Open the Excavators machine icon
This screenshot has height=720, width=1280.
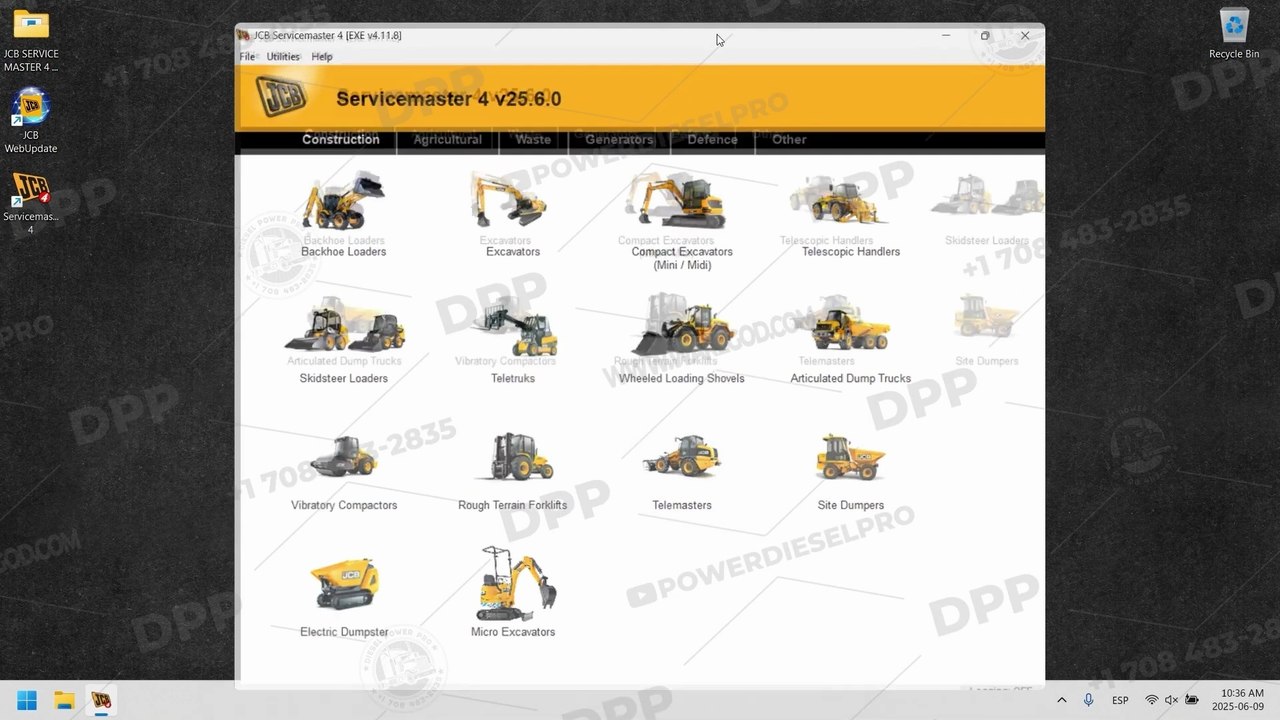pos(511,201)
